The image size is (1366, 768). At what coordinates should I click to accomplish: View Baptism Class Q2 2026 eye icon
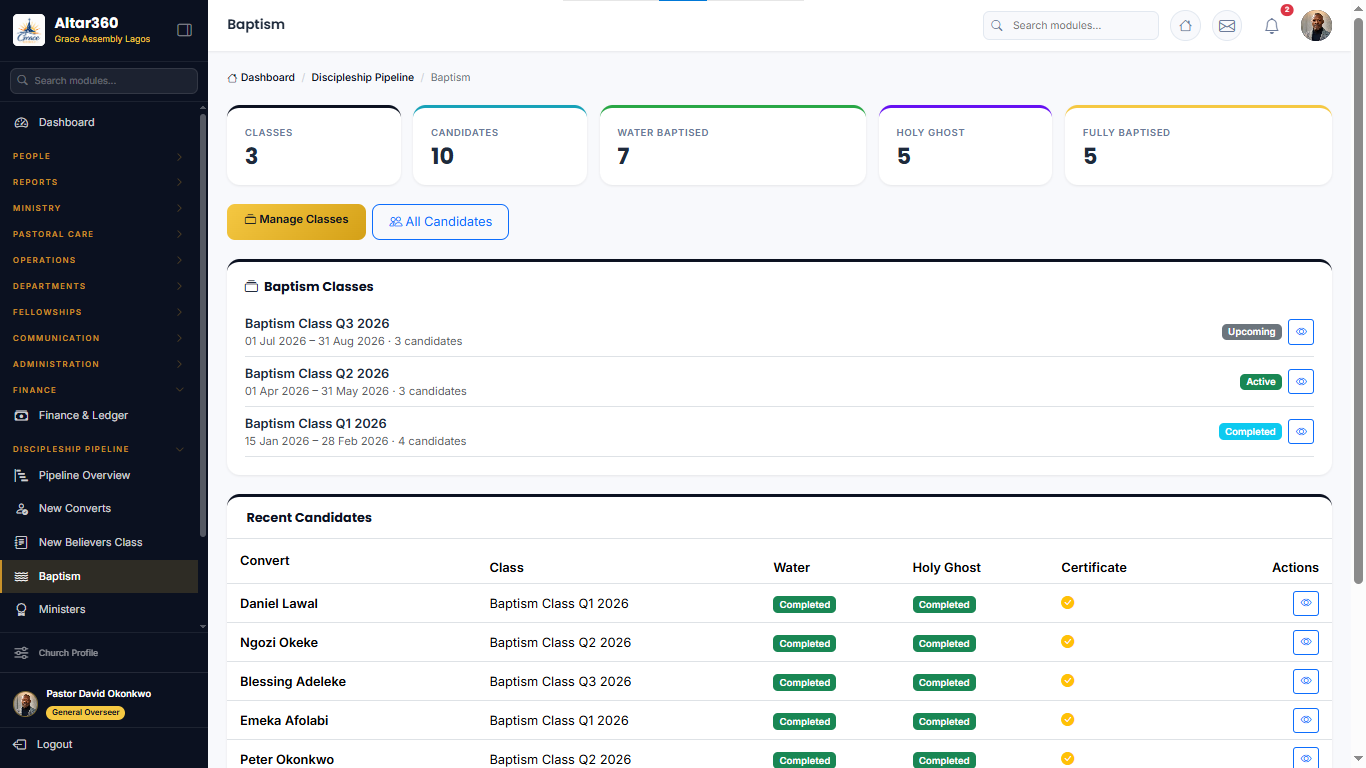point(1301,382)
